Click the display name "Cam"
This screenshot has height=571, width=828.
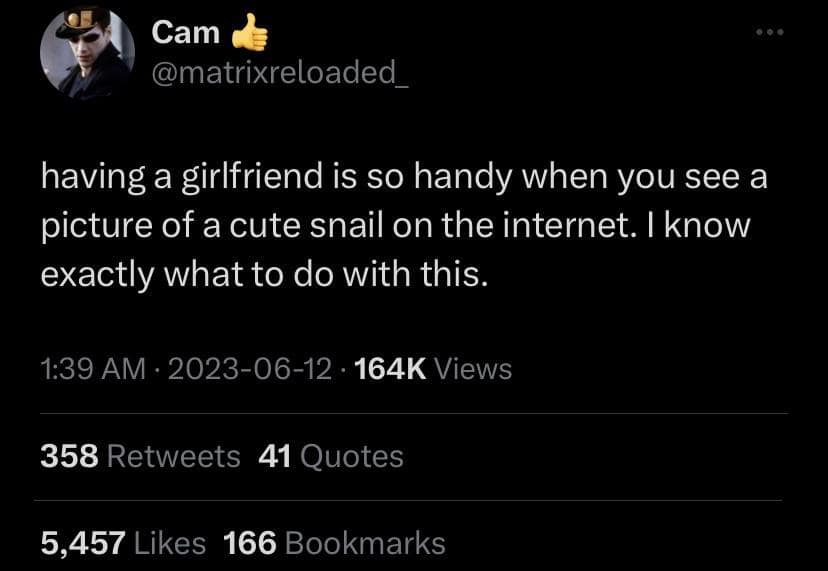pos(186,34)
